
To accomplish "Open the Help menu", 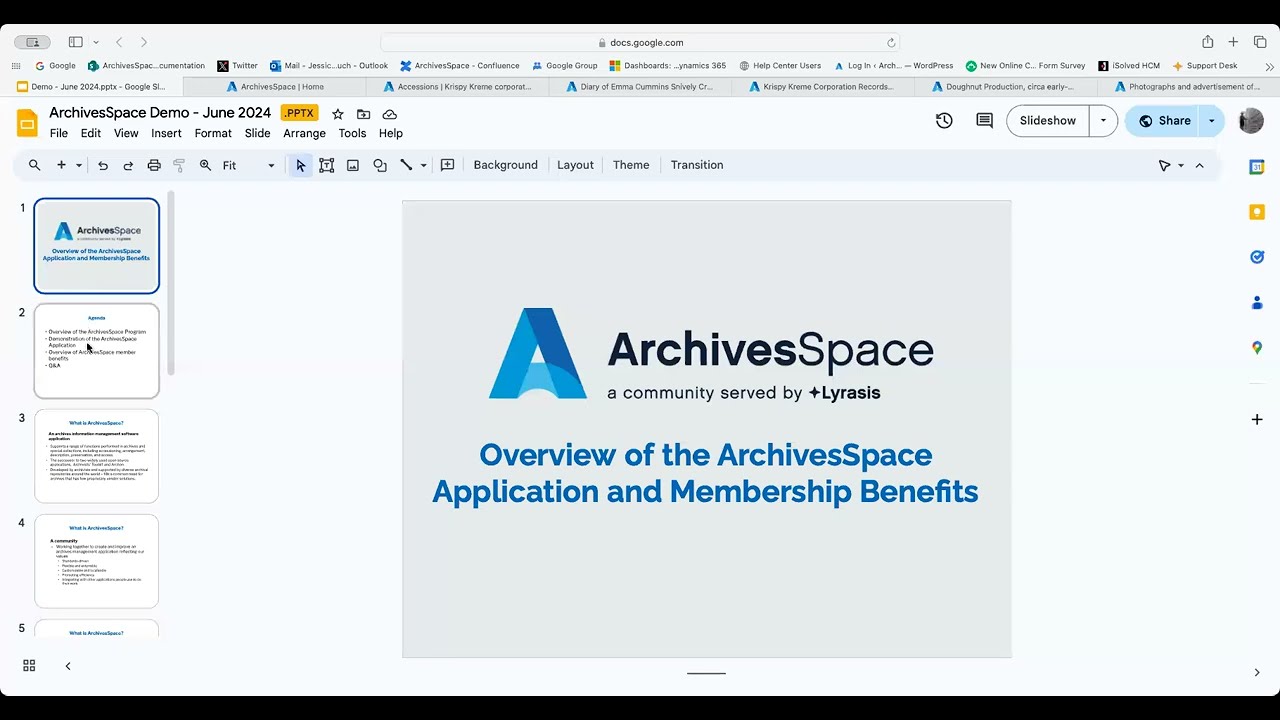I will coord(391,133).
